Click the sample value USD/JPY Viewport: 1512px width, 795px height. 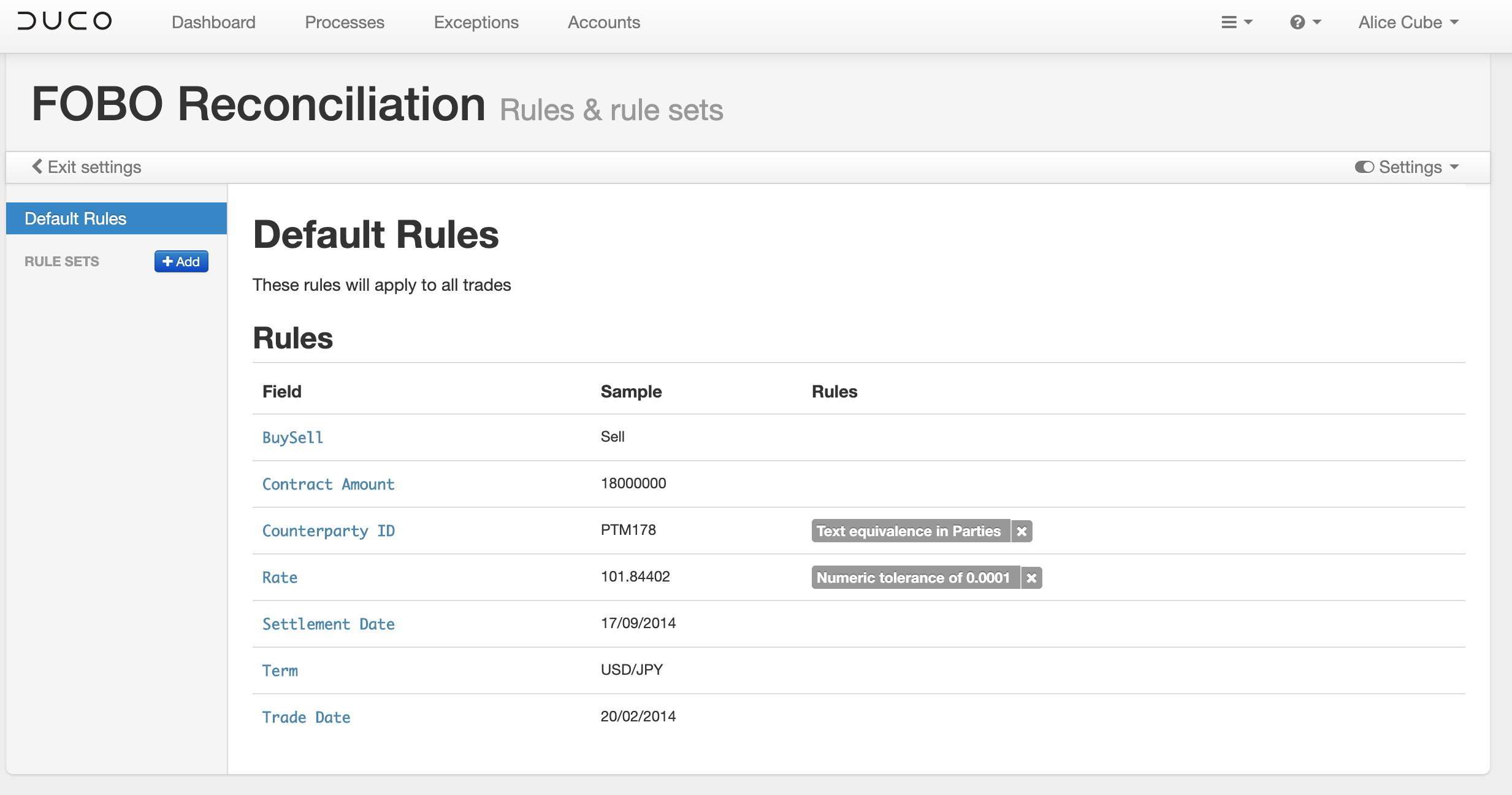pyautogui.click(x=632, y=670)
